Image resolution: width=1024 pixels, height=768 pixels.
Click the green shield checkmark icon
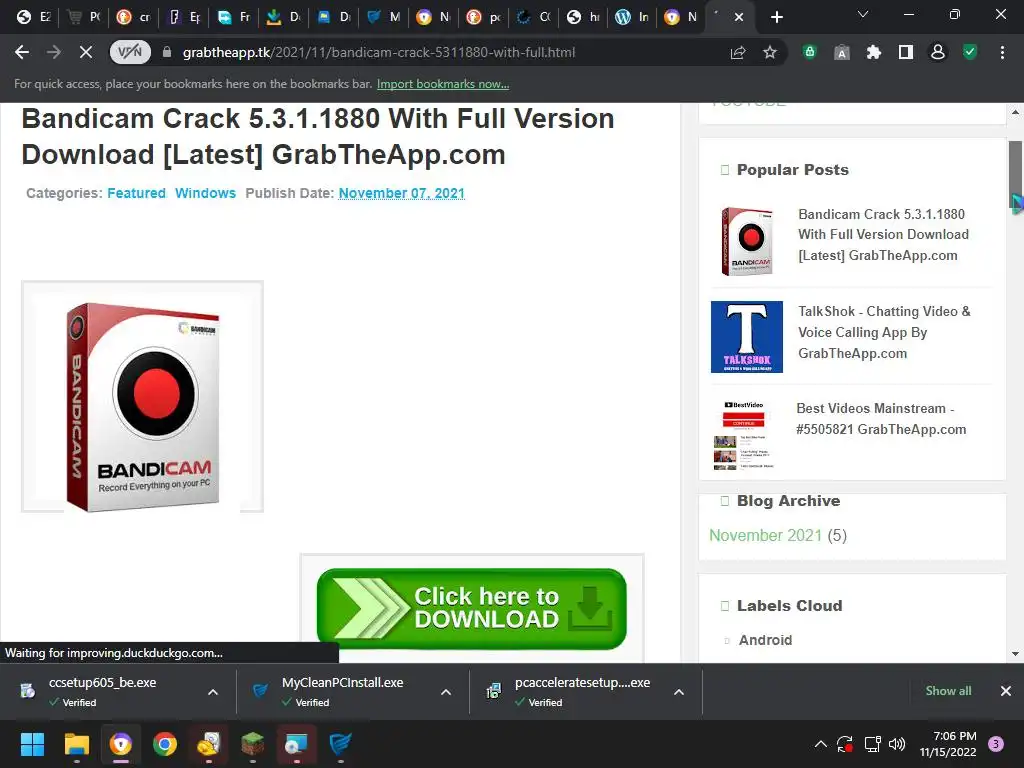tap(970, 52)
